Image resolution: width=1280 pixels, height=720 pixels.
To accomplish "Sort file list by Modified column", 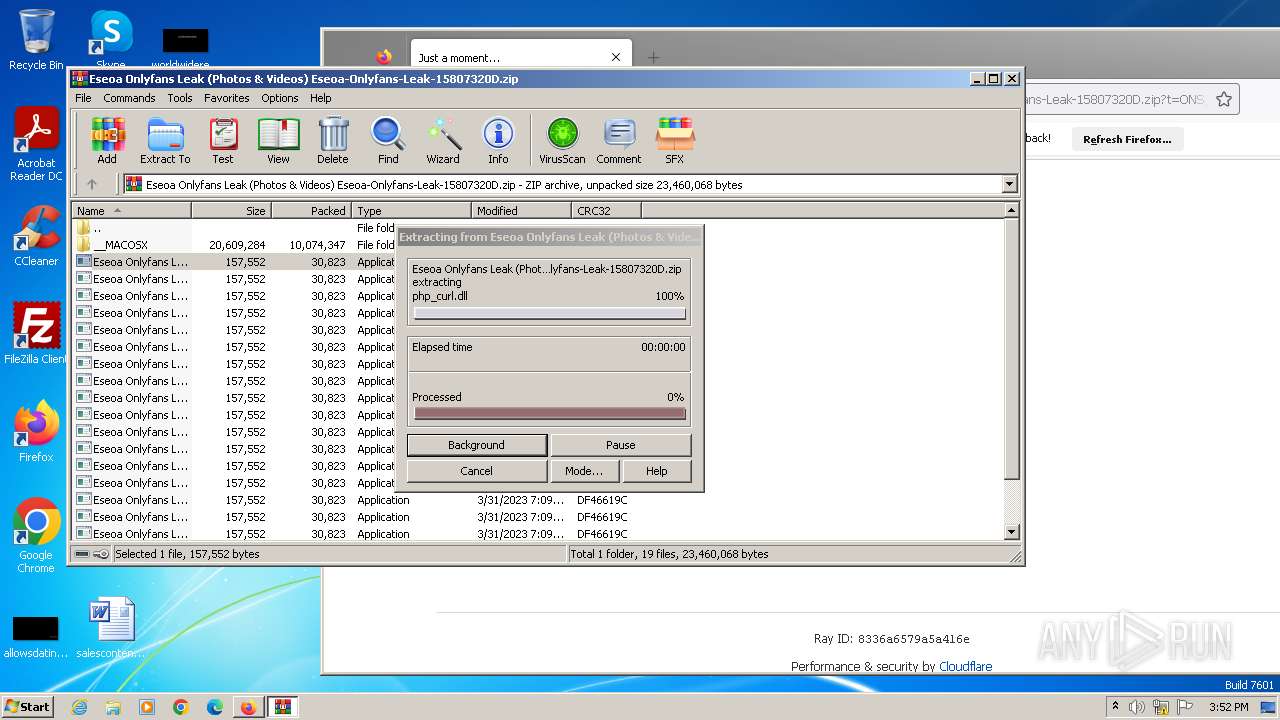I will (x=521, y=211).
